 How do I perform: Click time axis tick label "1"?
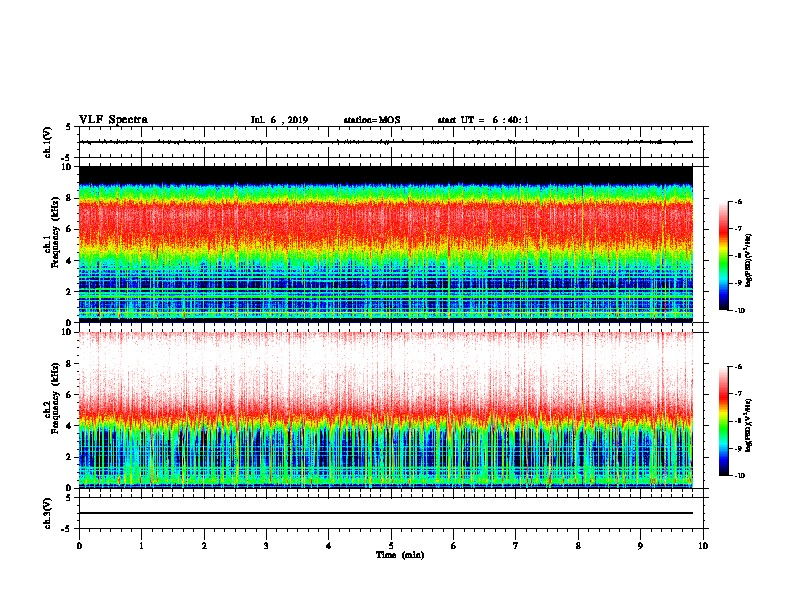(x=141, y=546)
